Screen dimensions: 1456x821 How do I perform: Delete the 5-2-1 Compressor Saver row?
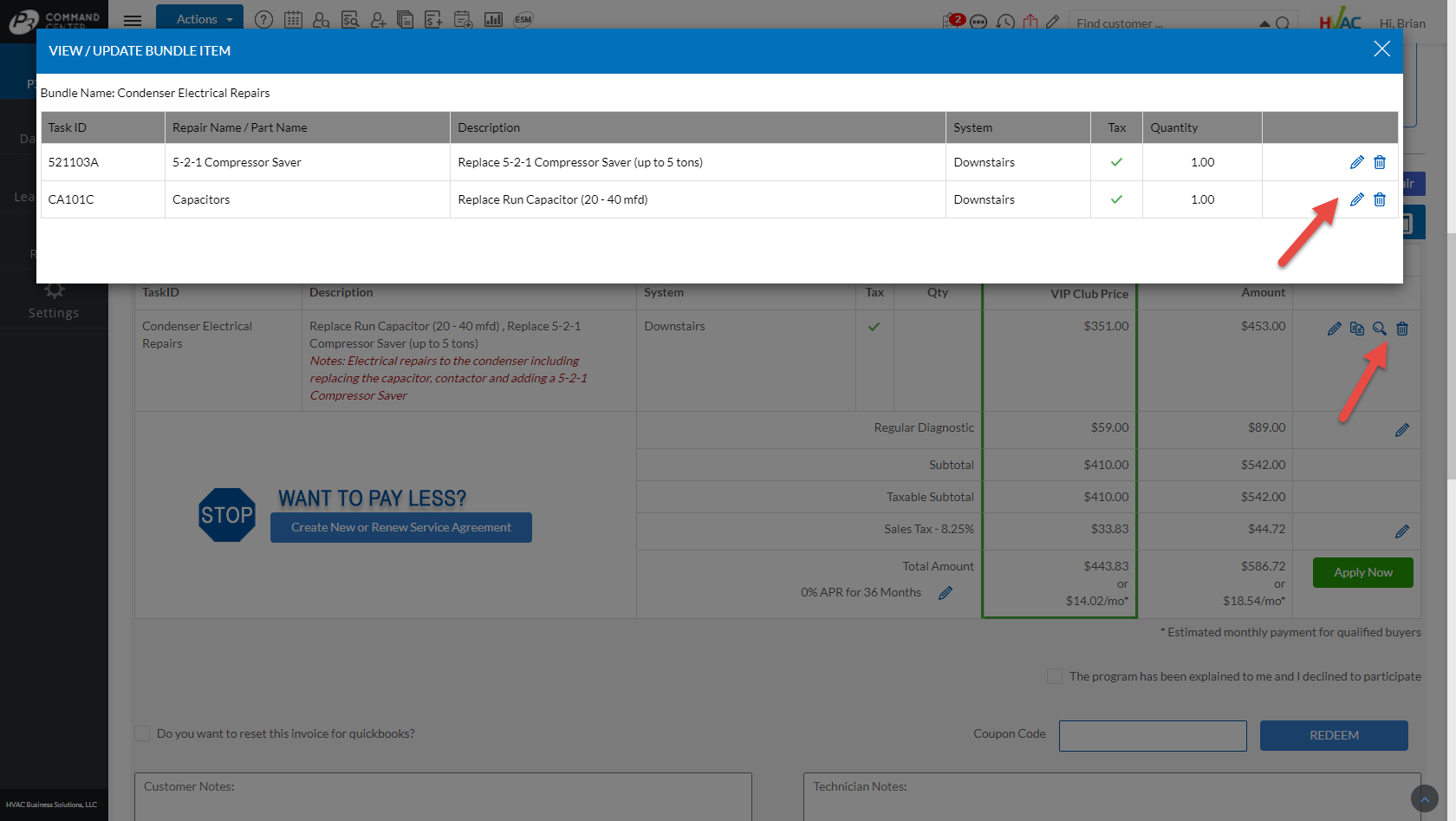pos(1380,162)
